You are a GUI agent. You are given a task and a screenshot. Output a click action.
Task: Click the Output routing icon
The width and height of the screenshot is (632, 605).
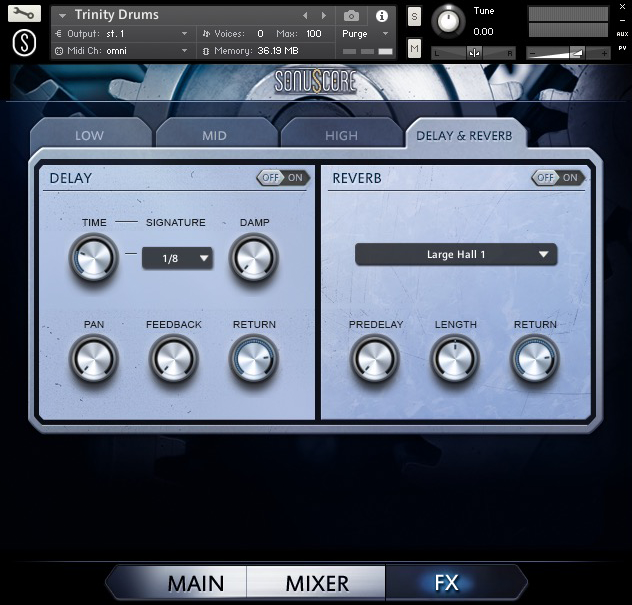point(58,34)
